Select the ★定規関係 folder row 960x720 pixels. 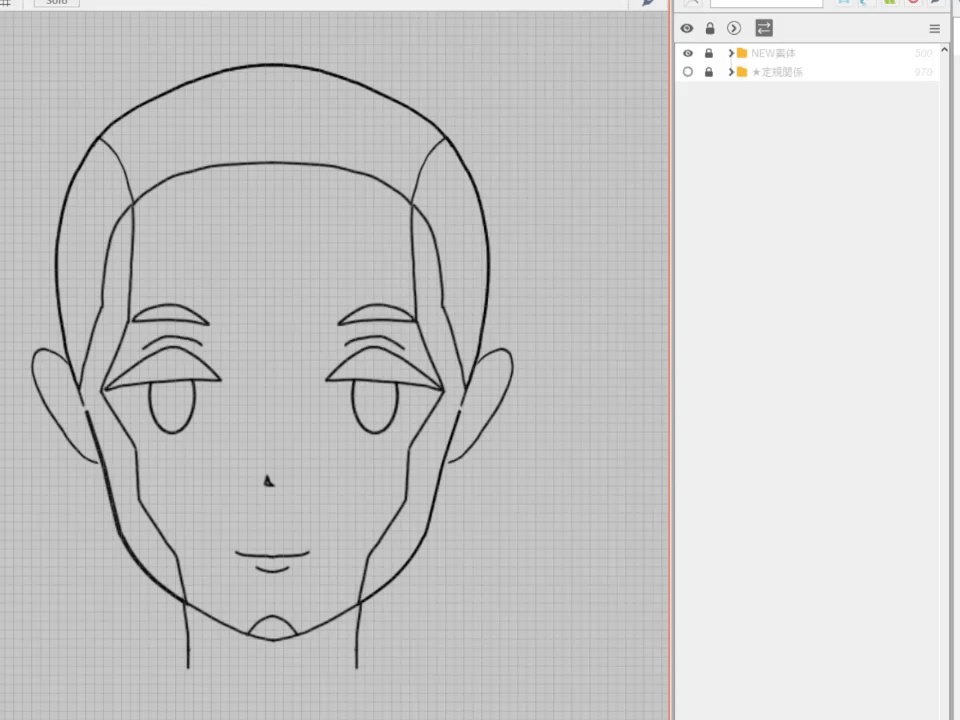[x=807, y=72]
